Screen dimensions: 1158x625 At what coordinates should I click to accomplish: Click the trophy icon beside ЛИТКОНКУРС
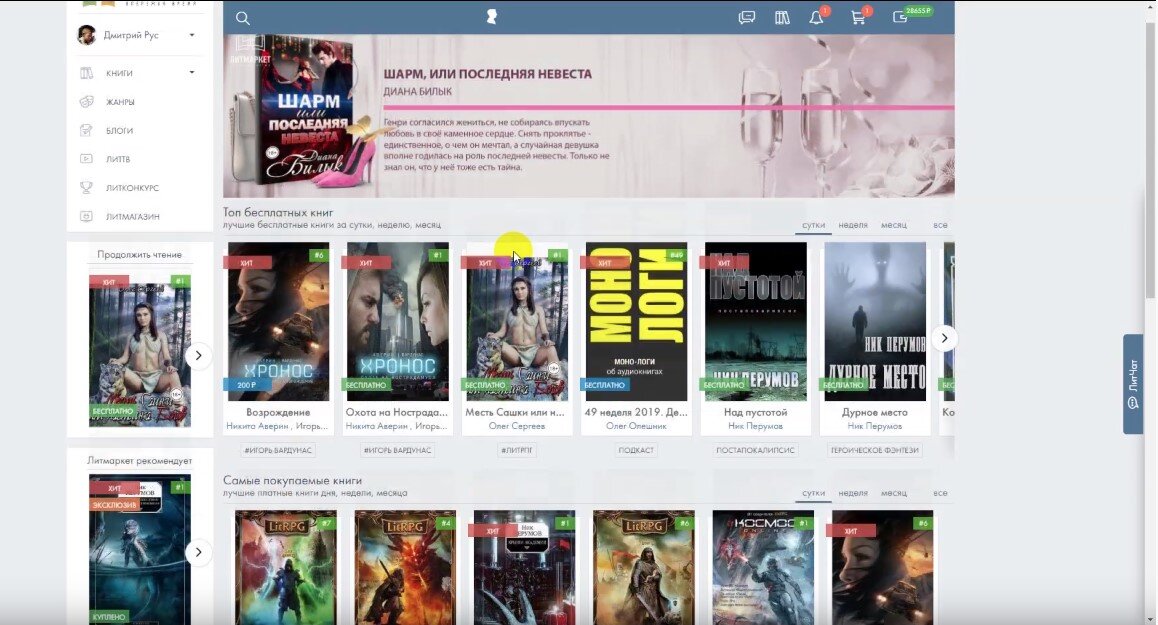[x=86, y=188]
